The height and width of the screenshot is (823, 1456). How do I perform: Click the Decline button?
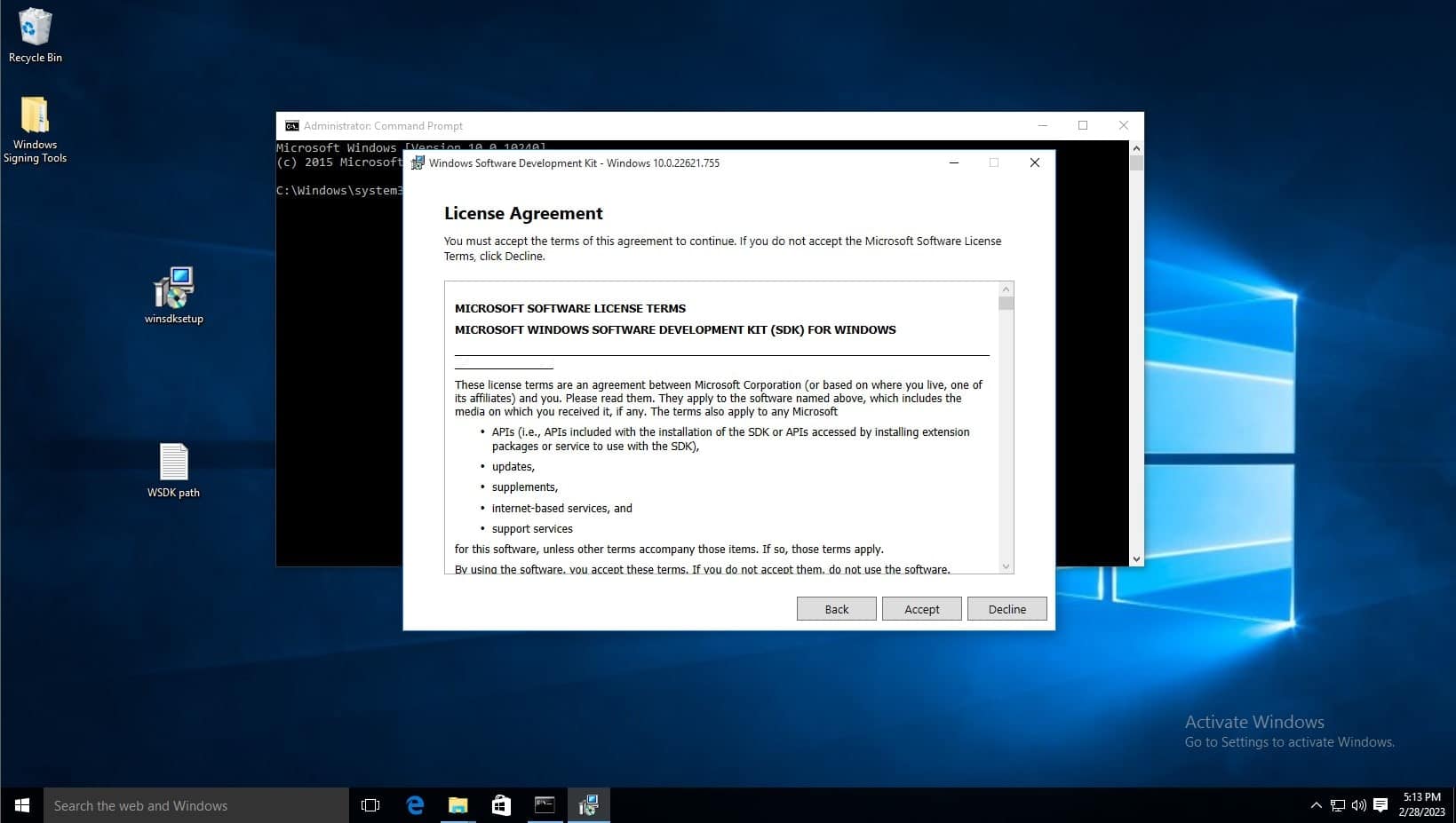point(1006,609)
